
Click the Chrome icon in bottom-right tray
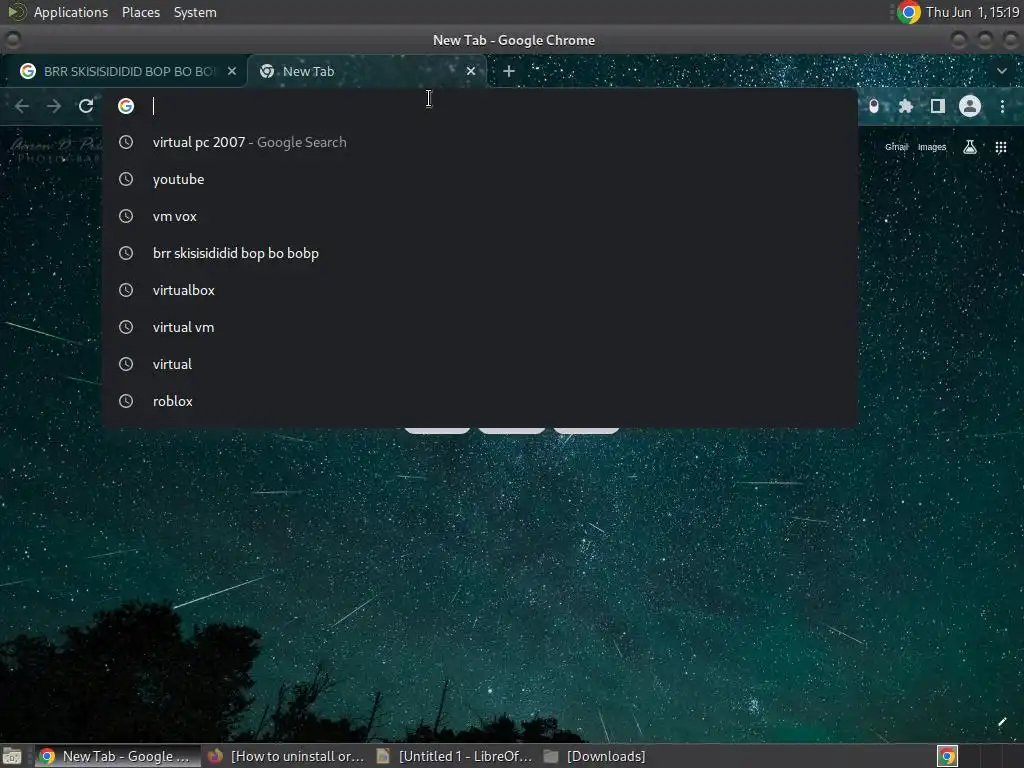tap(947, 756)
